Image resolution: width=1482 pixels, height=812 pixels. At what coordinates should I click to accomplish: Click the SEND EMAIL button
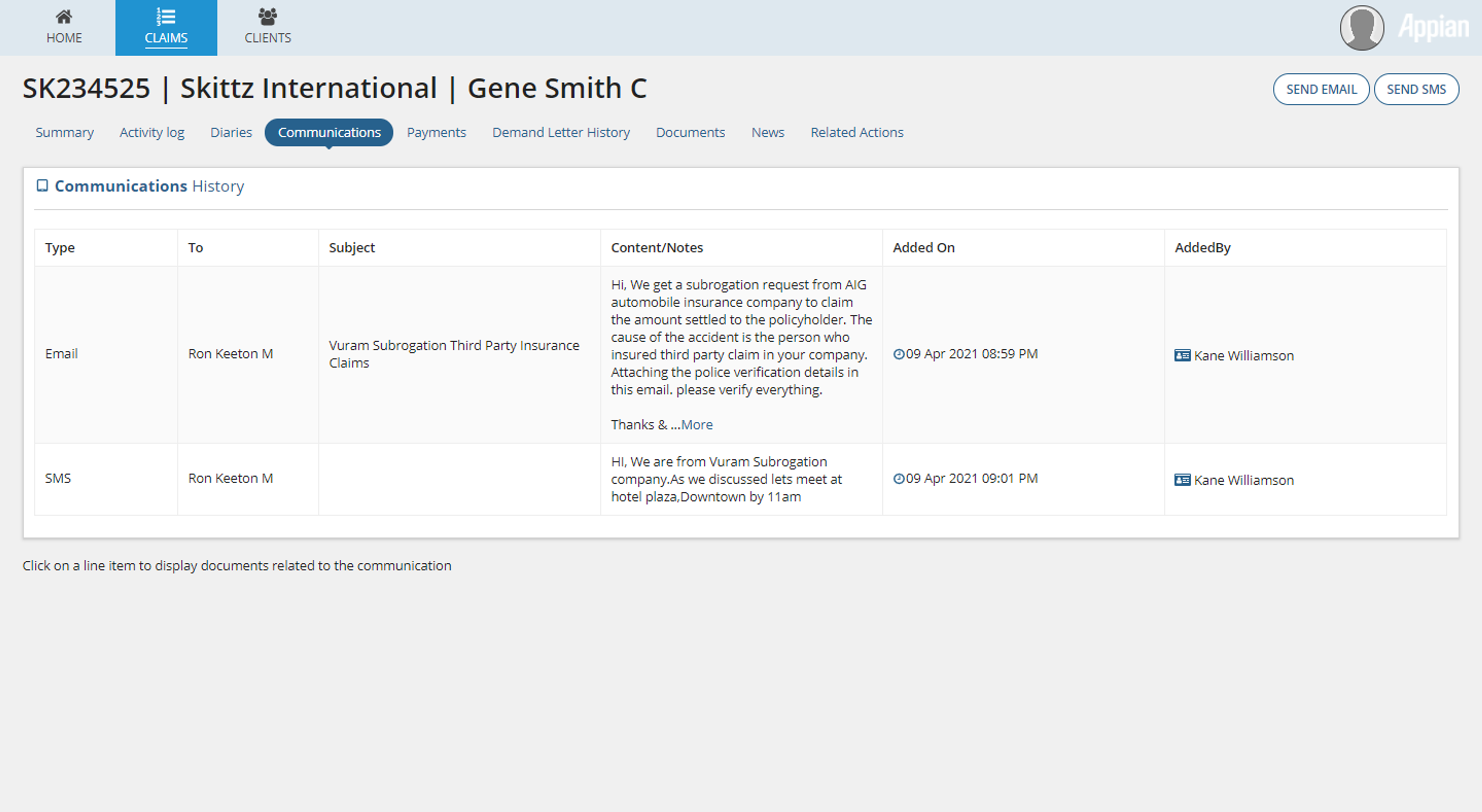(x=1321, y=89)
